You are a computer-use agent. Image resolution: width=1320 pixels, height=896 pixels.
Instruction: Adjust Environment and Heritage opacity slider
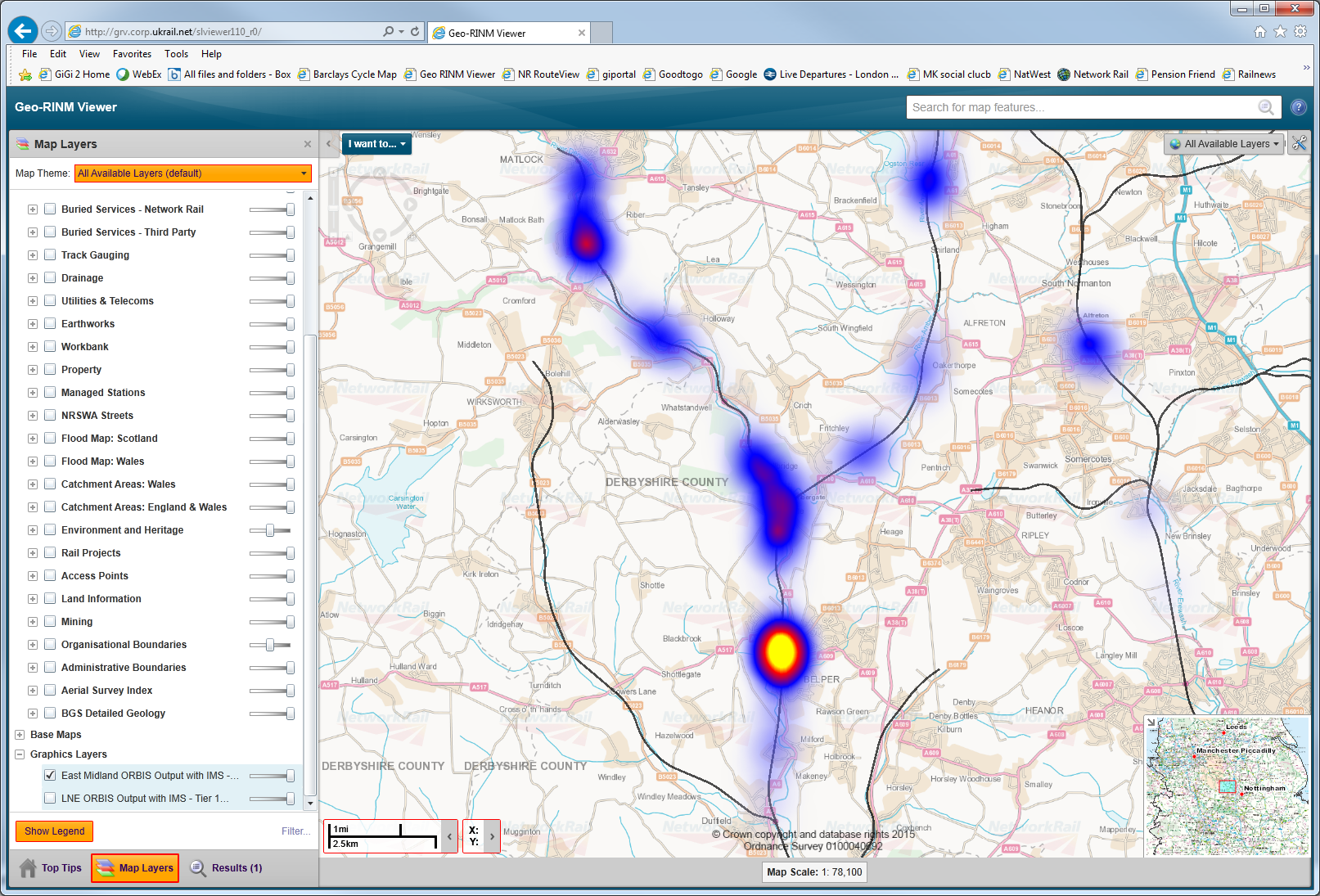(270, 530)
